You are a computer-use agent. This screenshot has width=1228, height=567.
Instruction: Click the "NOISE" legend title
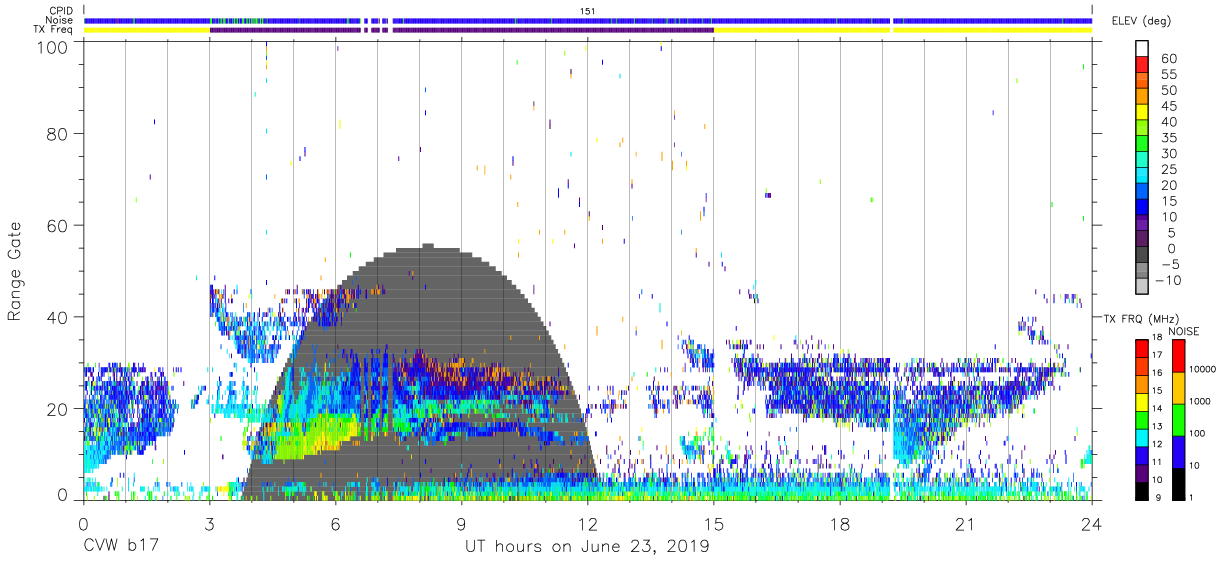[1182, 331]
